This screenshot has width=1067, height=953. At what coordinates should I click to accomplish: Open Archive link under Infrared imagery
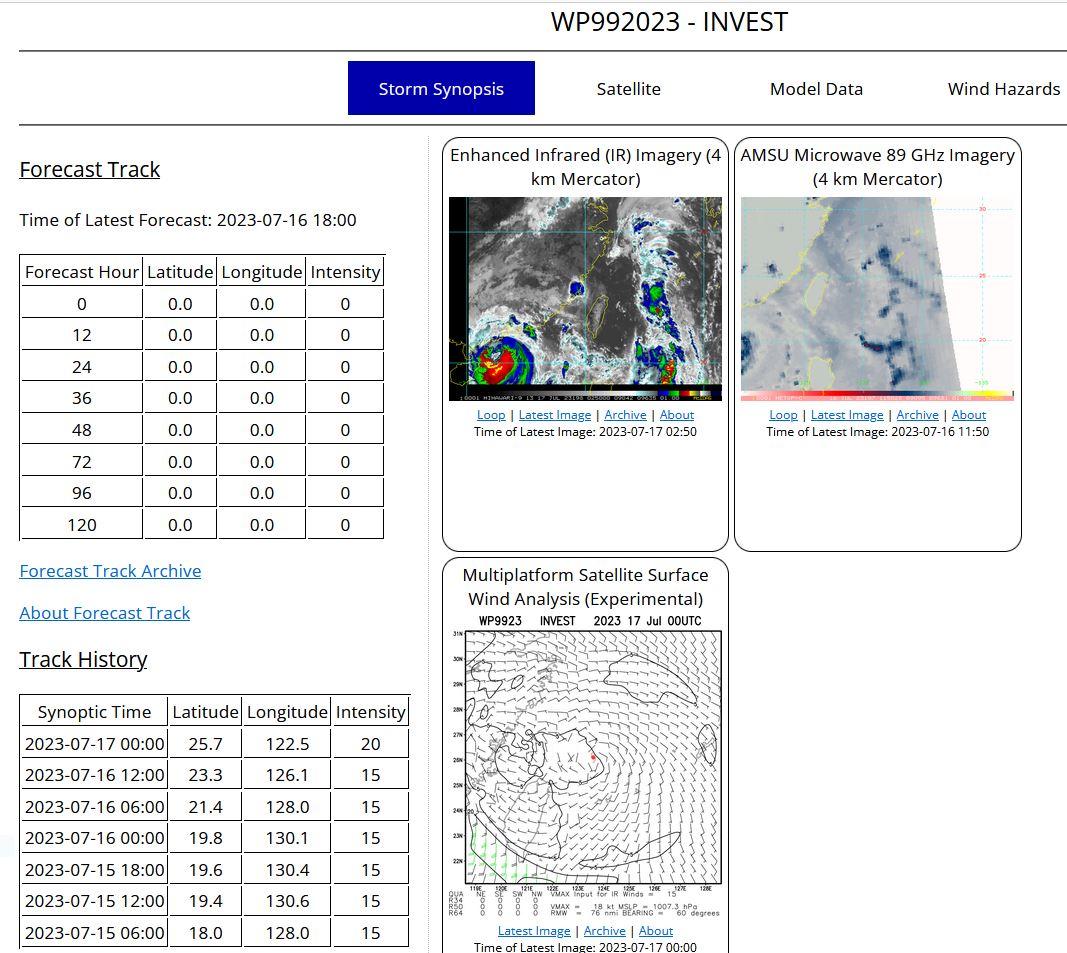point(625,415)
